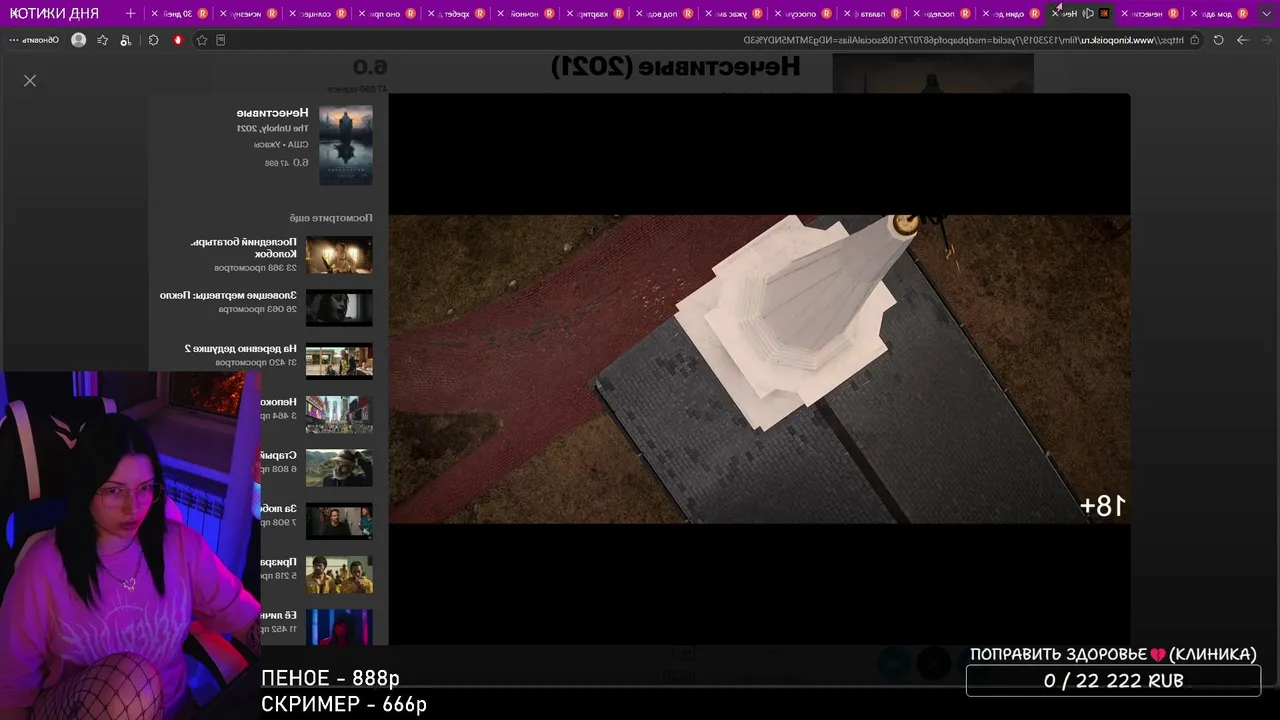
Task: Open the "Последний богатырь. Колобок" title link
Action: [x=244, y=248]
